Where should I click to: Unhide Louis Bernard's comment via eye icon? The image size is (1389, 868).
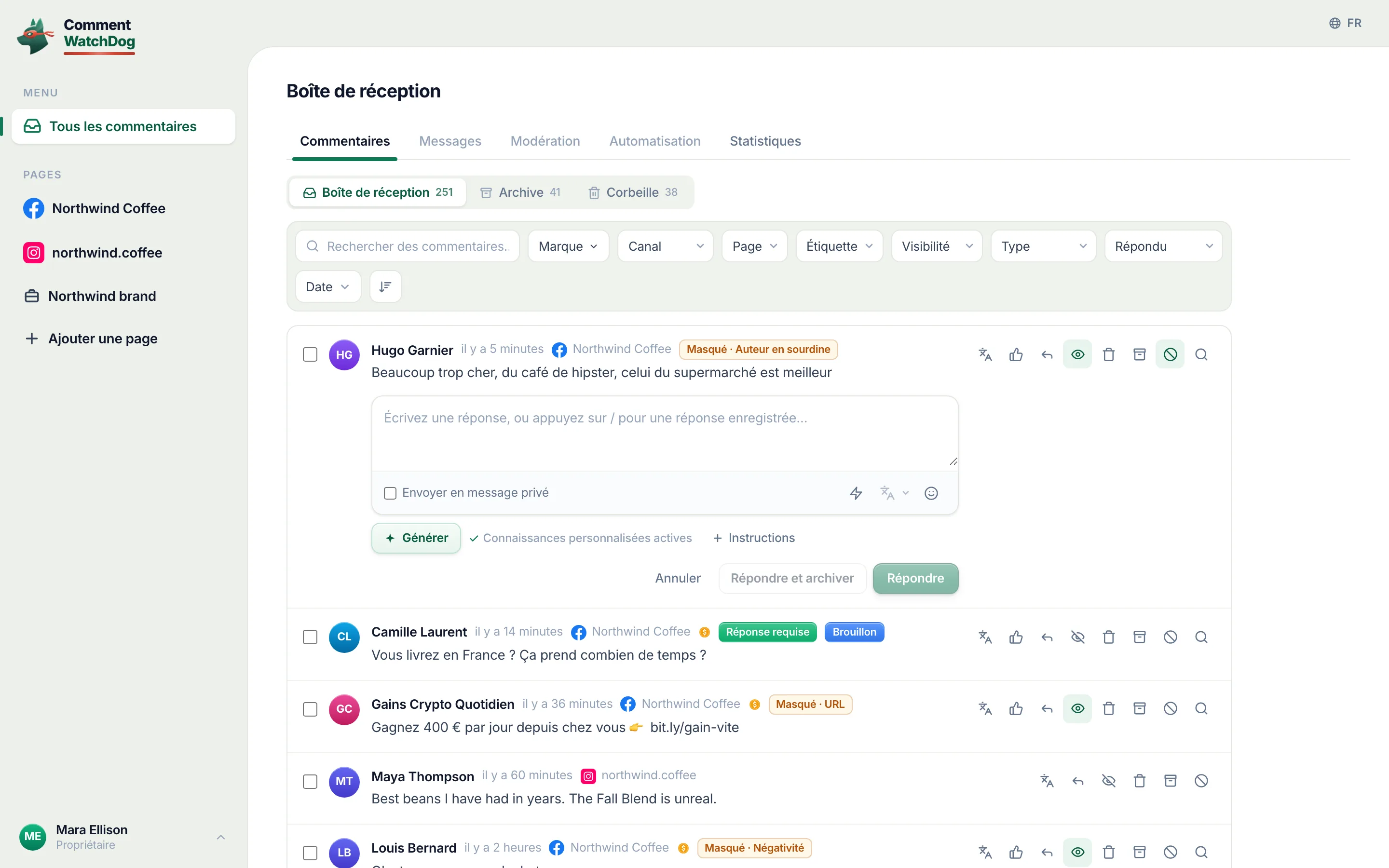pos(1078,852)
